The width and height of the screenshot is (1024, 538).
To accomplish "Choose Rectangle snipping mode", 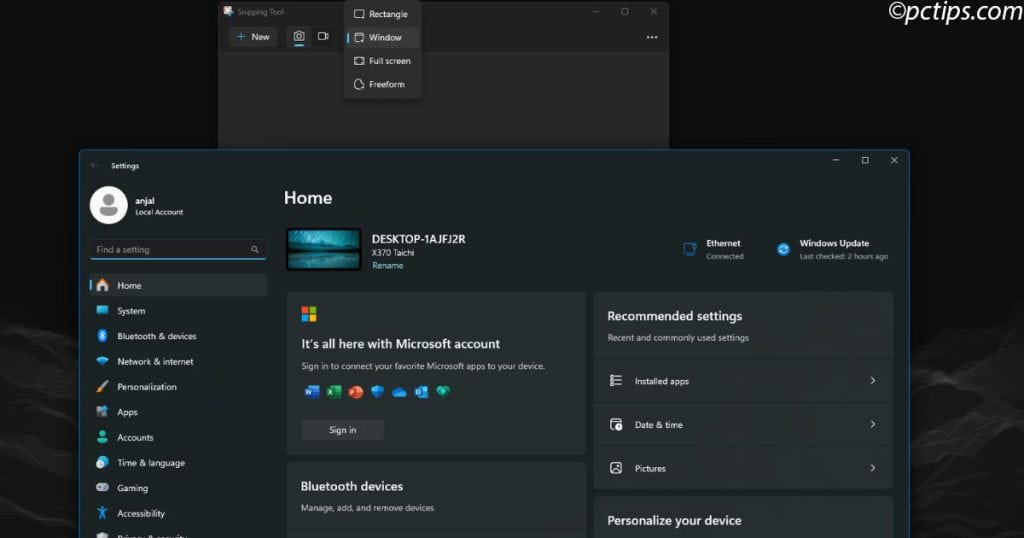I will click(x=382, y=14).
